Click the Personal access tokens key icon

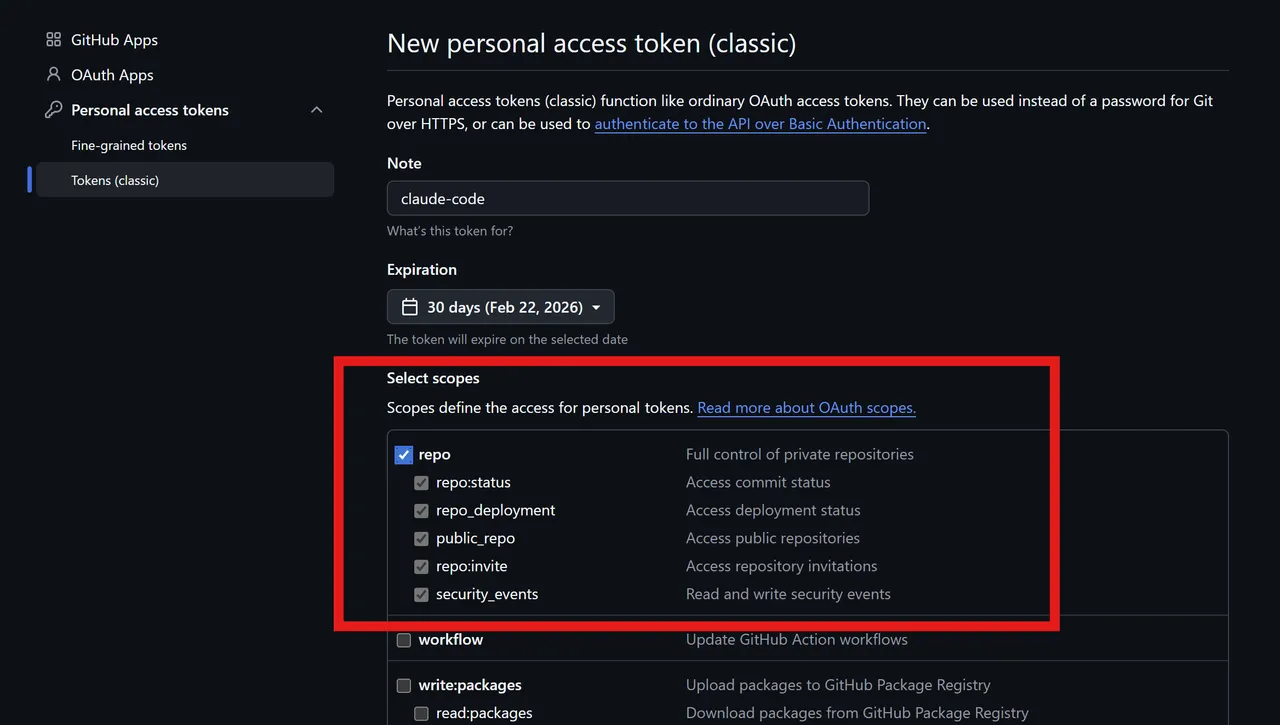coord(54,110)
